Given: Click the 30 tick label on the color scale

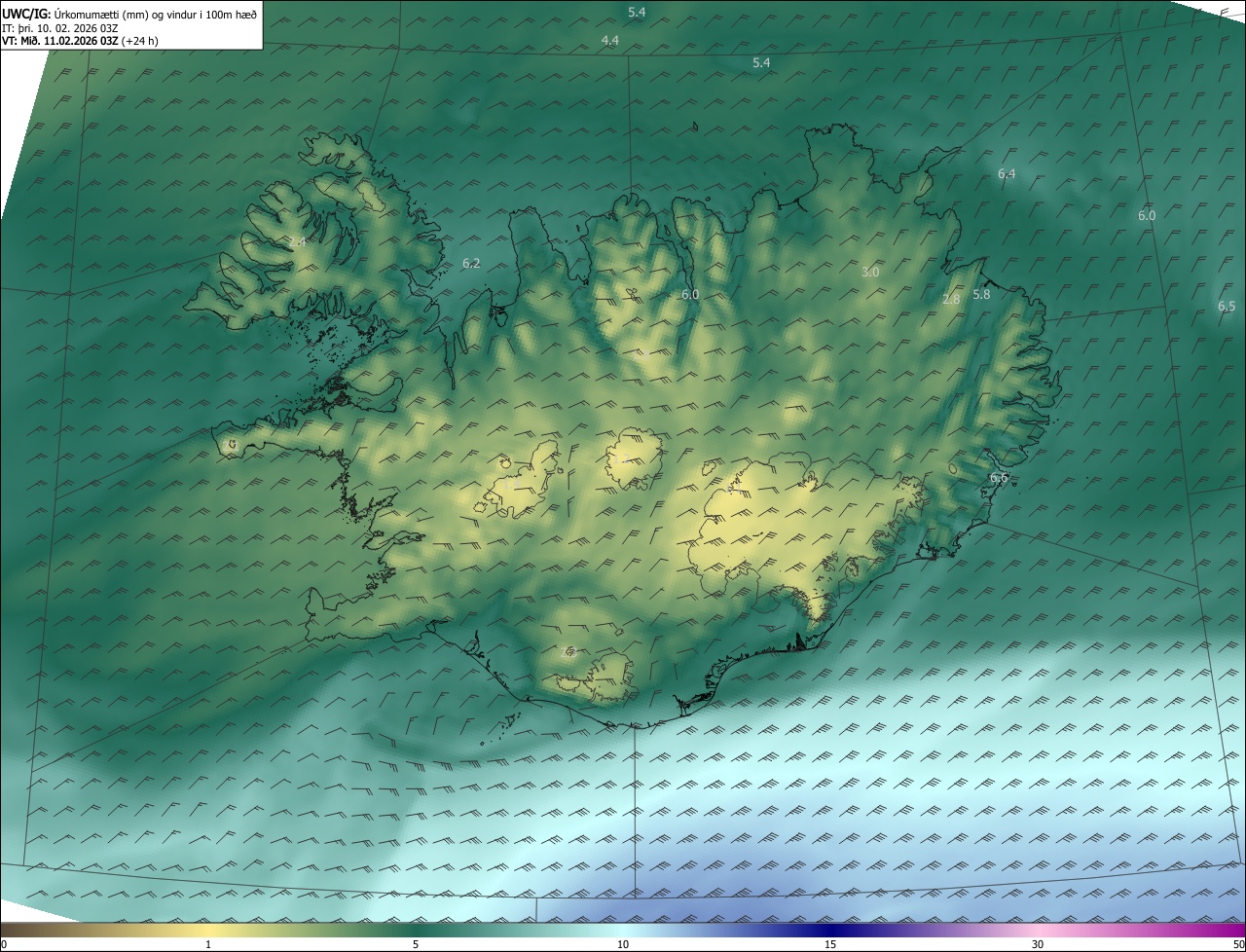Looking at the screenshot, I should 1038,944.
